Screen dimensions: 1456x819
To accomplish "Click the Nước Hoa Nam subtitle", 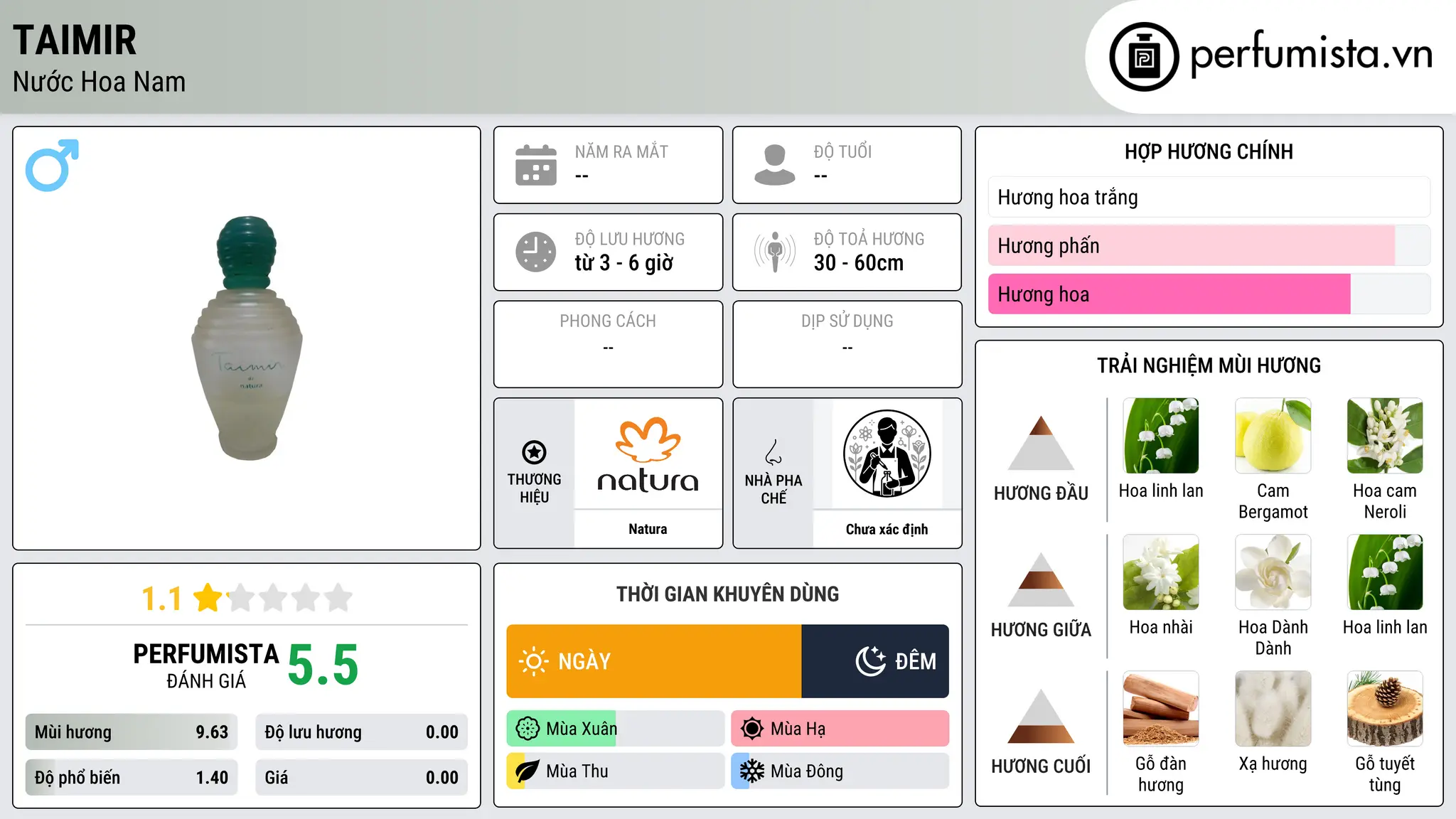I will pyautogui.click(x=99, y=82).
